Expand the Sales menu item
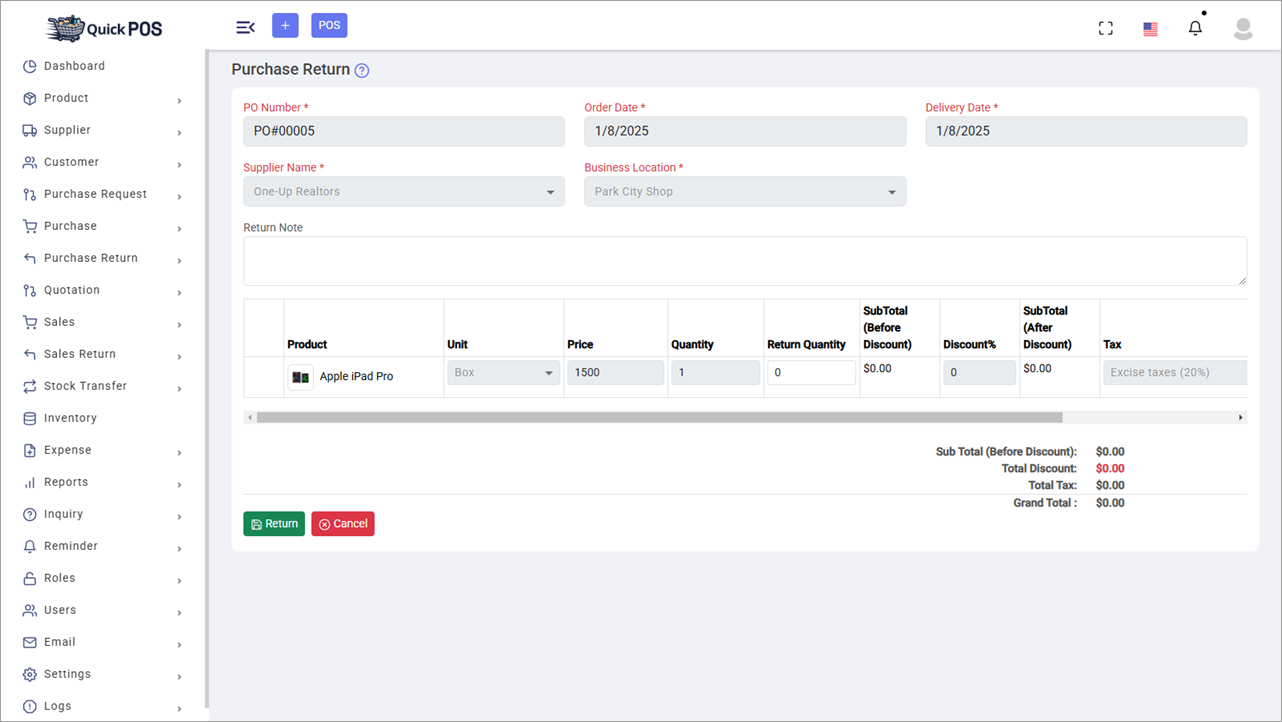Viewport: 1282px width, 722px height. point(69,321)
